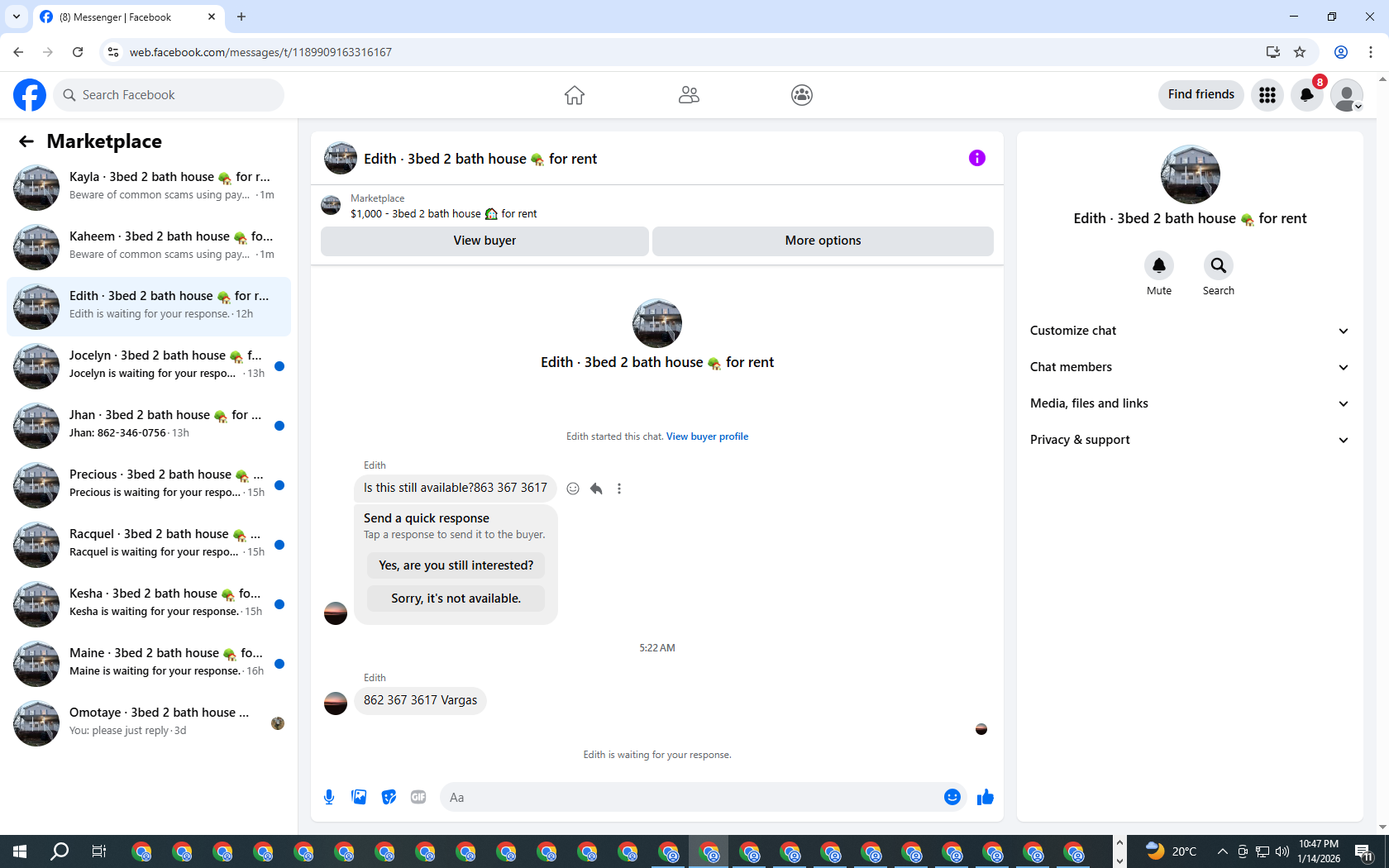Open Maine's conversation
This screenshot has width=1389, height=868.
(149, 664)
